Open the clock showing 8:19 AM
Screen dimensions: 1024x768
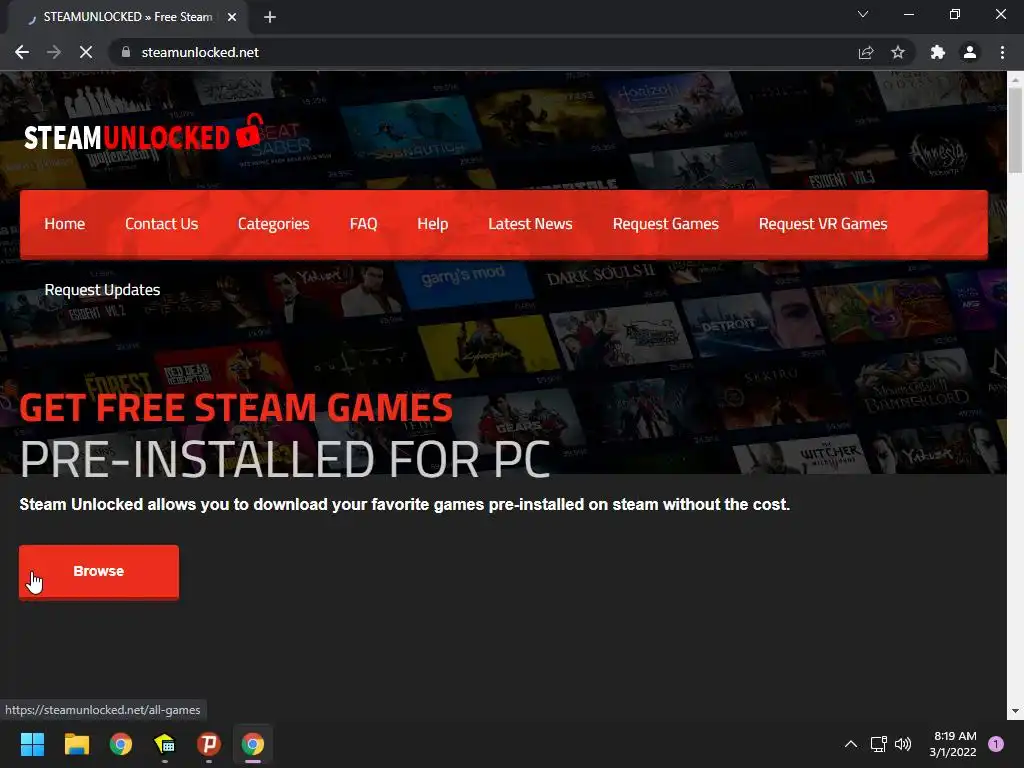(x=953, y=744)
